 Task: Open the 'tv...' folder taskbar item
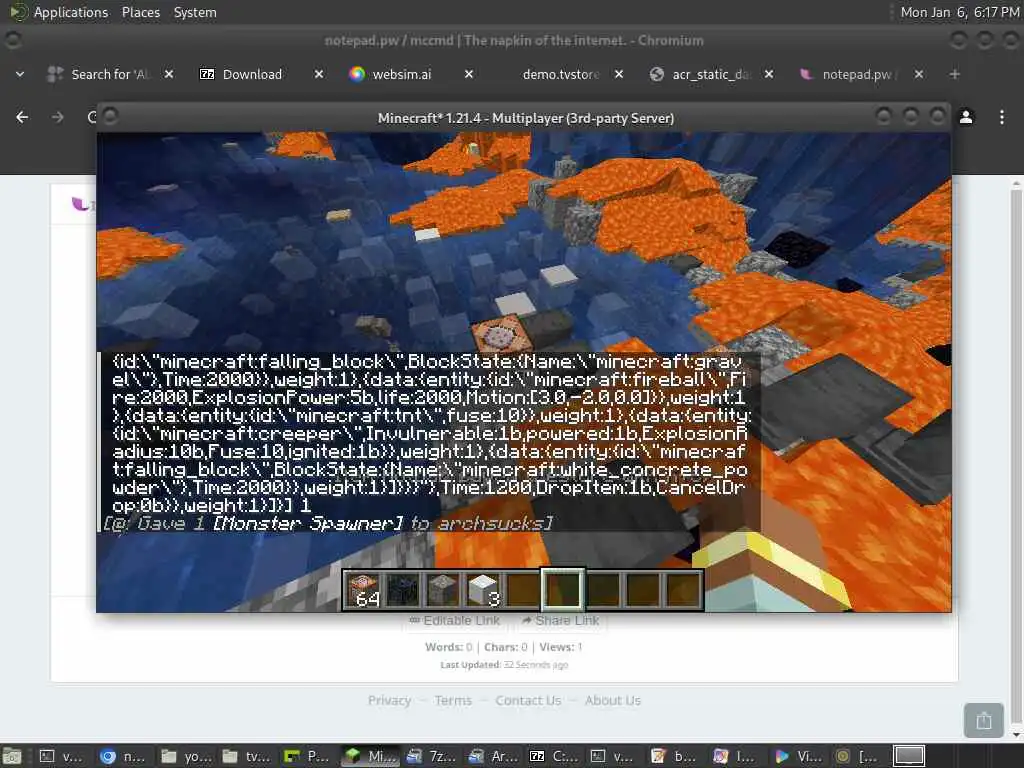coord(246,756)
